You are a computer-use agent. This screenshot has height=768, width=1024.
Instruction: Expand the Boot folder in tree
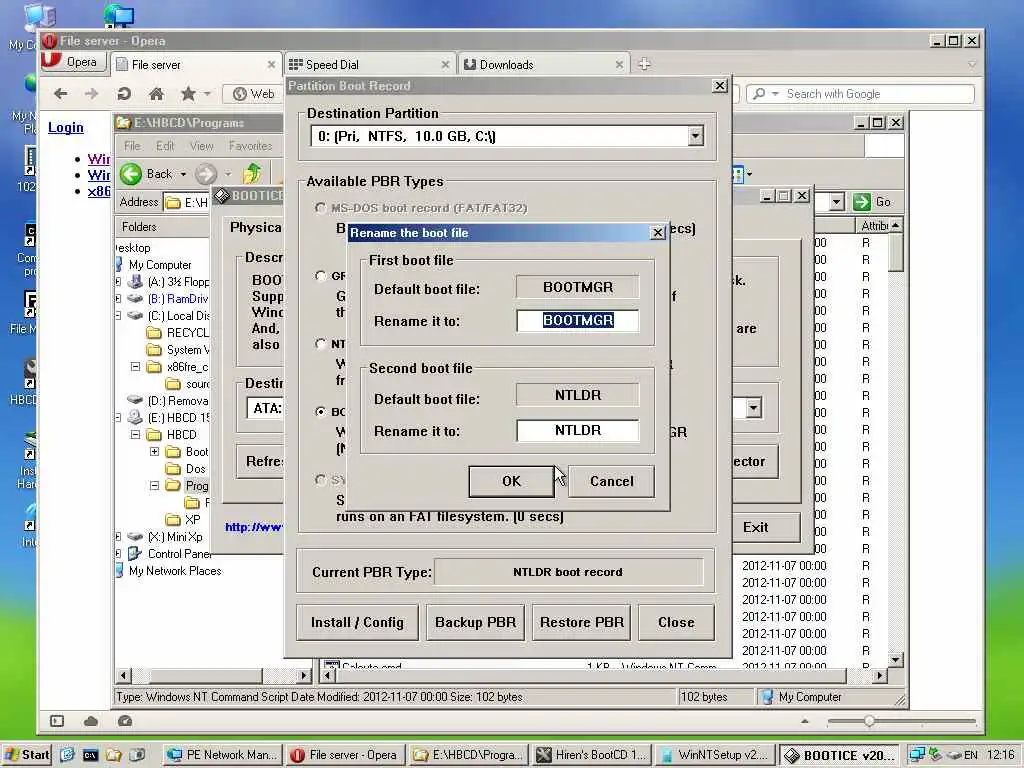pyautogui.click(x=154, y=451)
